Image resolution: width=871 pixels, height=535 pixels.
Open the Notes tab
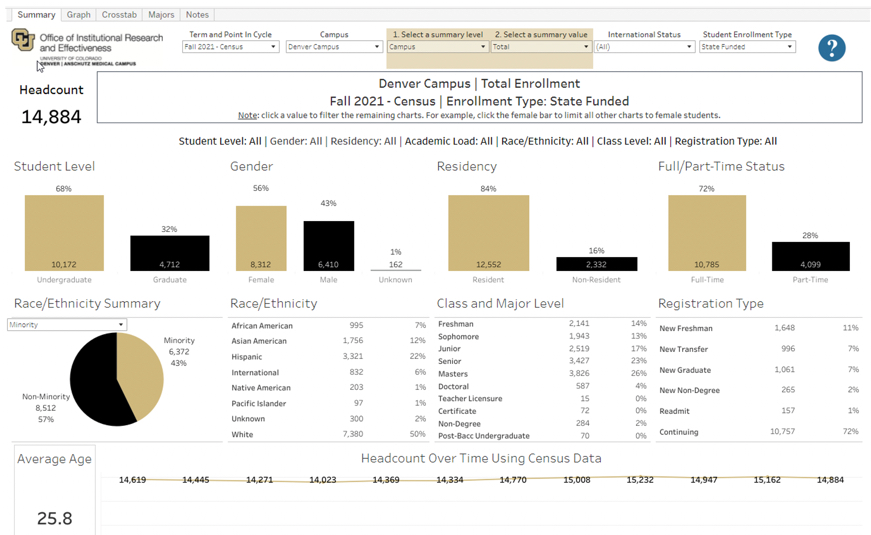point(197,14)
